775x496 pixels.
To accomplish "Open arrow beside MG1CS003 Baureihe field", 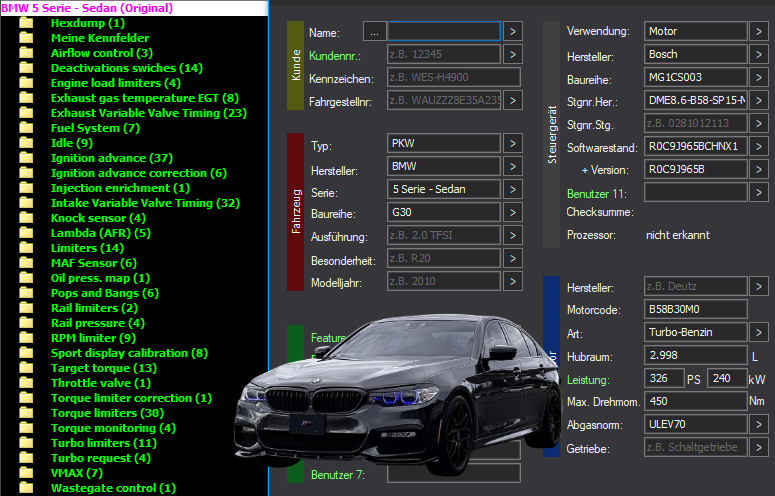I will coord(759,77).
